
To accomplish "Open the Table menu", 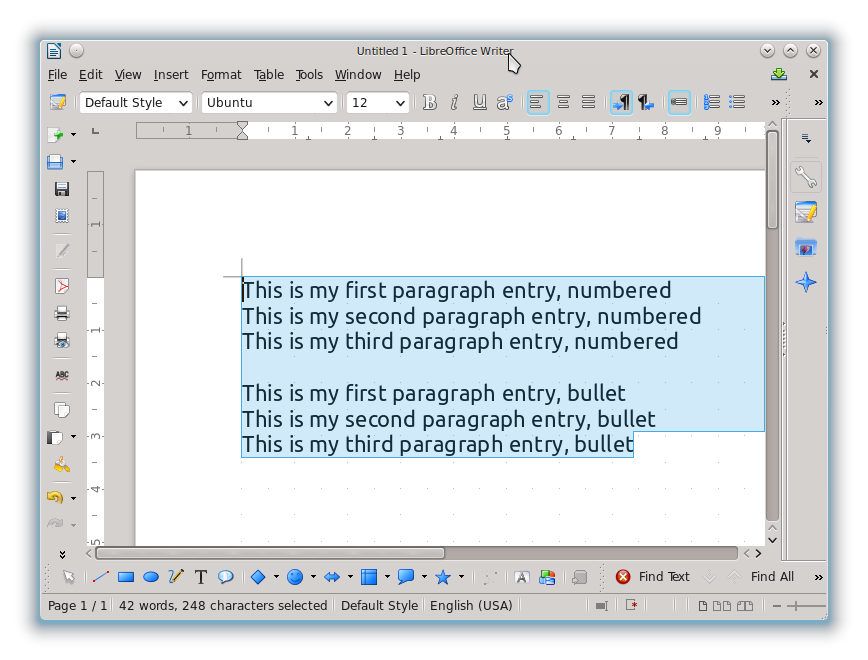I will tap(268, 74).
